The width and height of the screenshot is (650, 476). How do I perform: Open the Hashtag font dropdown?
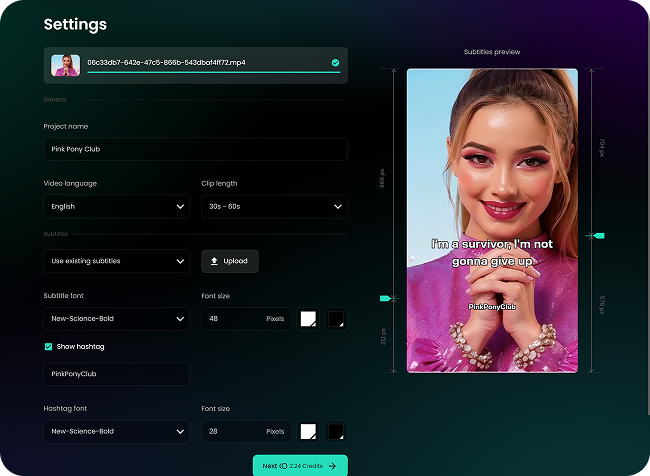(x=116, y=432)
